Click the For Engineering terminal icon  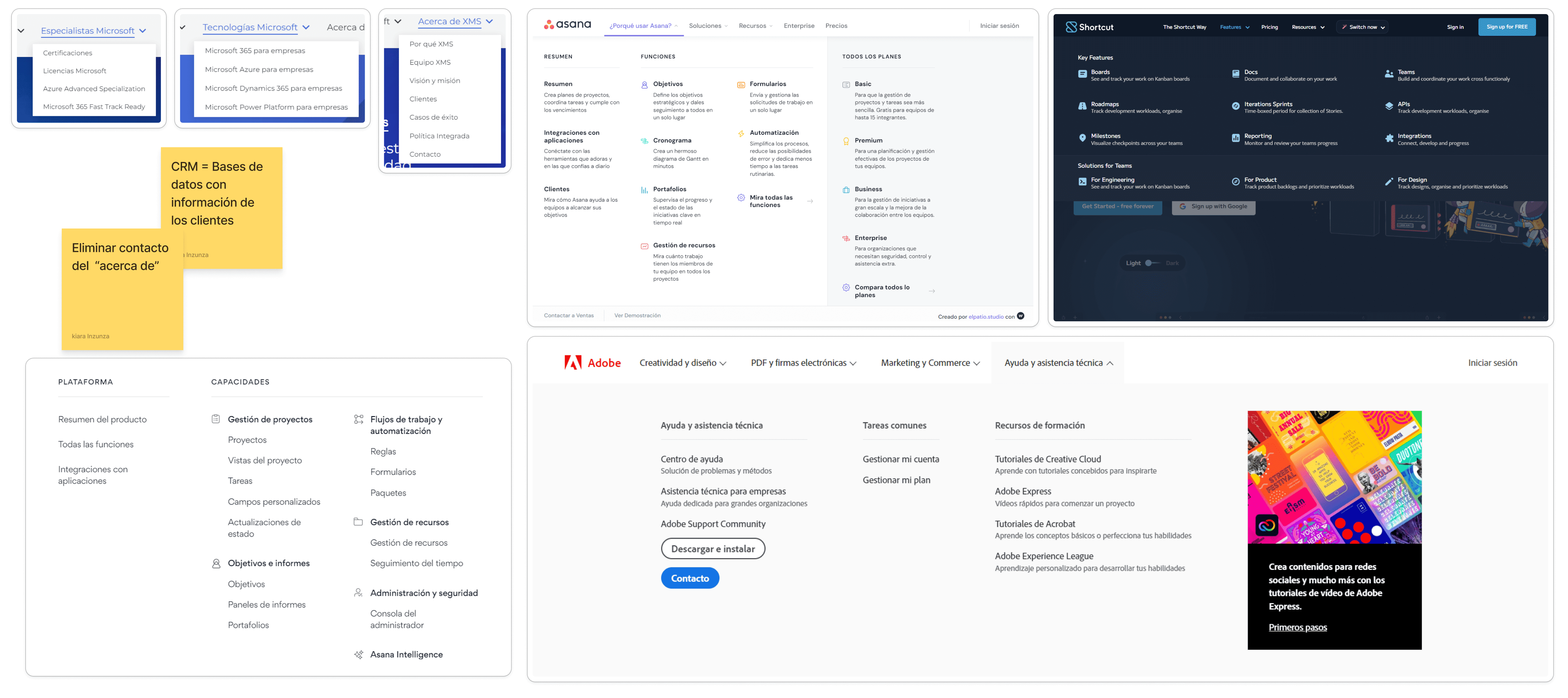coord(1082,181)
